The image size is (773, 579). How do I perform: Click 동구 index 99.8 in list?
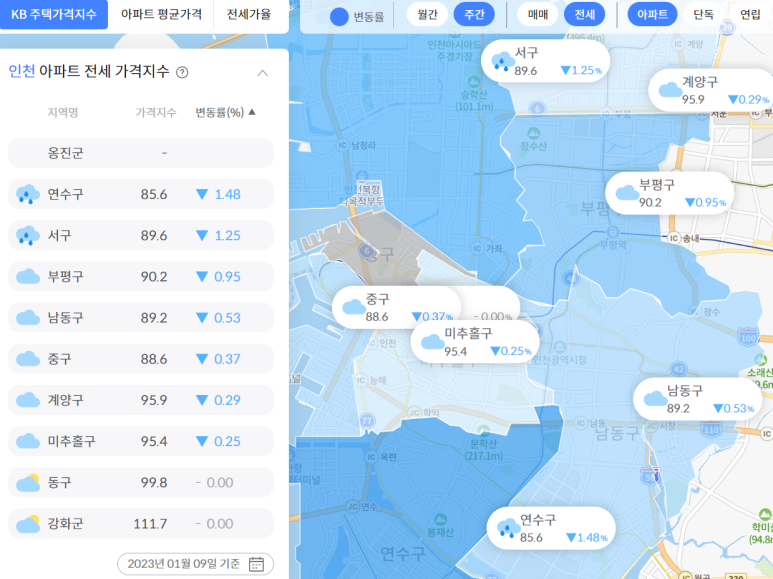pos(154,482)
